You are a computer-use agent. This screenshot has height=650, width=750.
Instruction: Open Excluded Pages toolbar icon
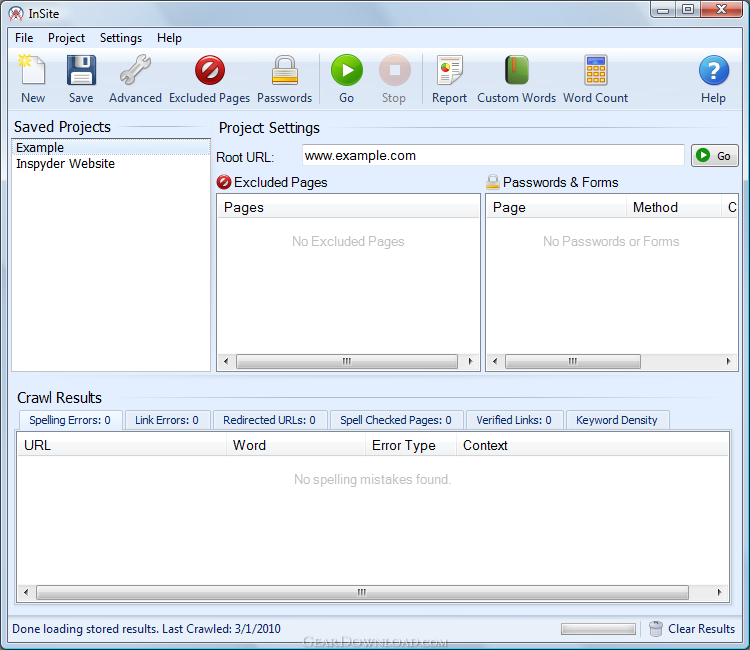[x=209, y=72]
